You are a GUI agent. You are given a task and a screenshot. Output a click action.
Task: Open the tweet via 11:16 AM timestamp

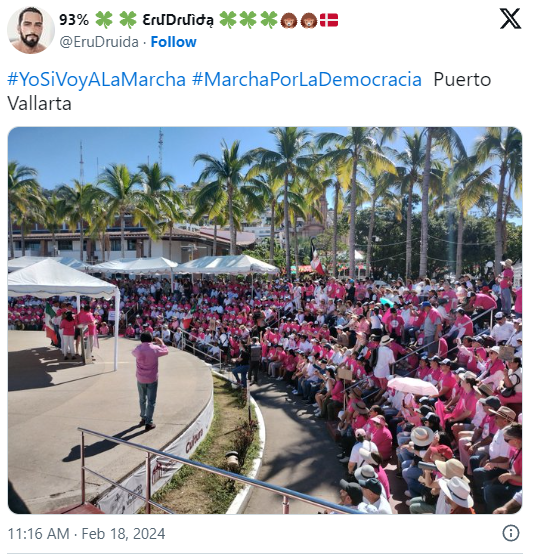[39, 534]
